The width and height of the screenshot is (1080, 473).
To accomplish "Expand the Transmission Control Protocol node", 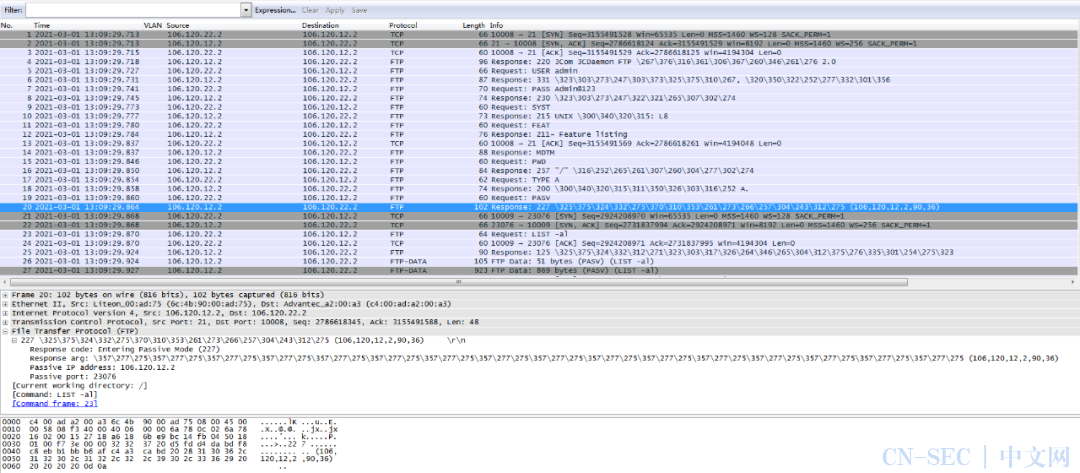I will pos(6,322).
